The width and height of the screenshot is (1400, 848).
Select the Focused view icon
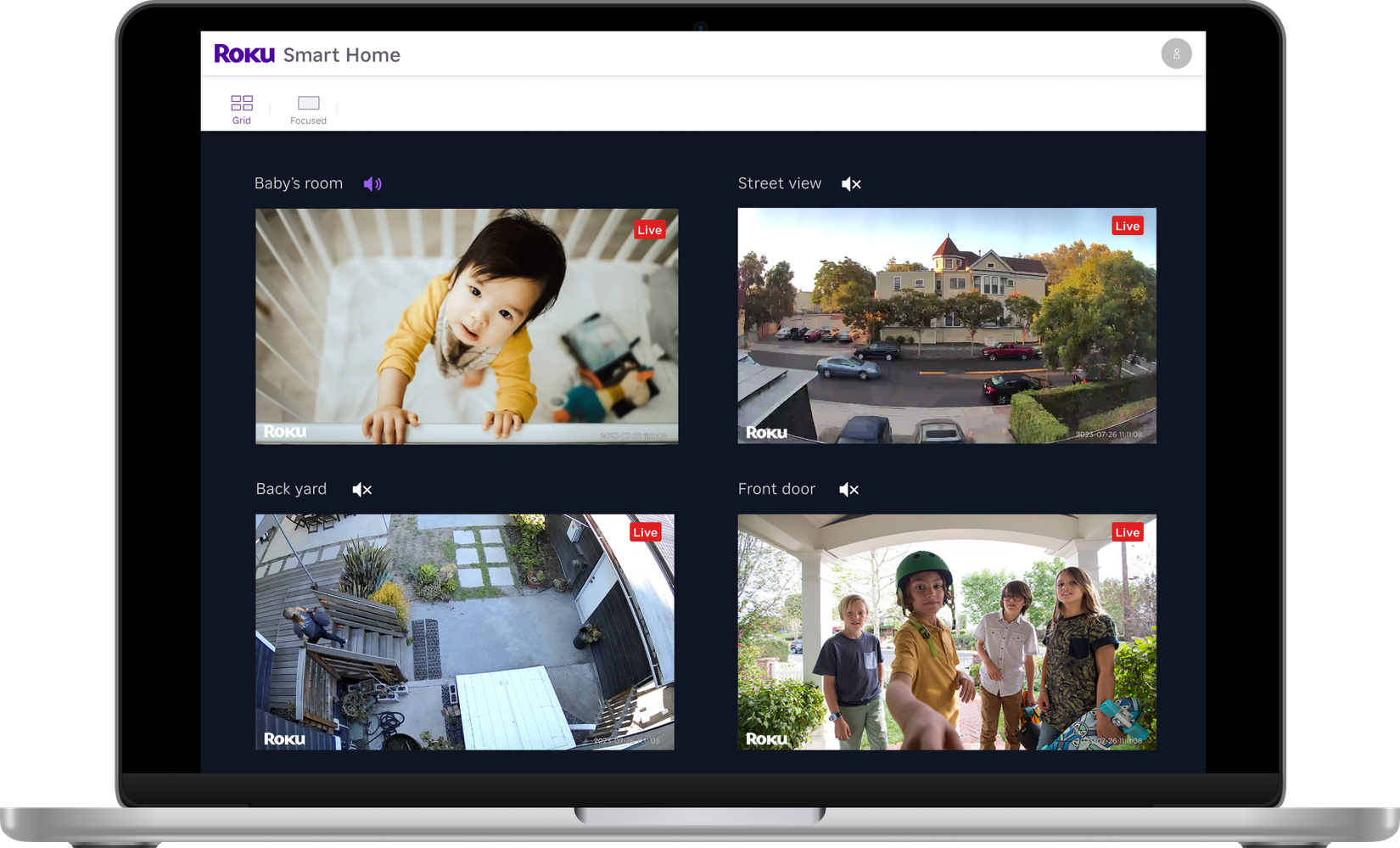click(307, 104)
